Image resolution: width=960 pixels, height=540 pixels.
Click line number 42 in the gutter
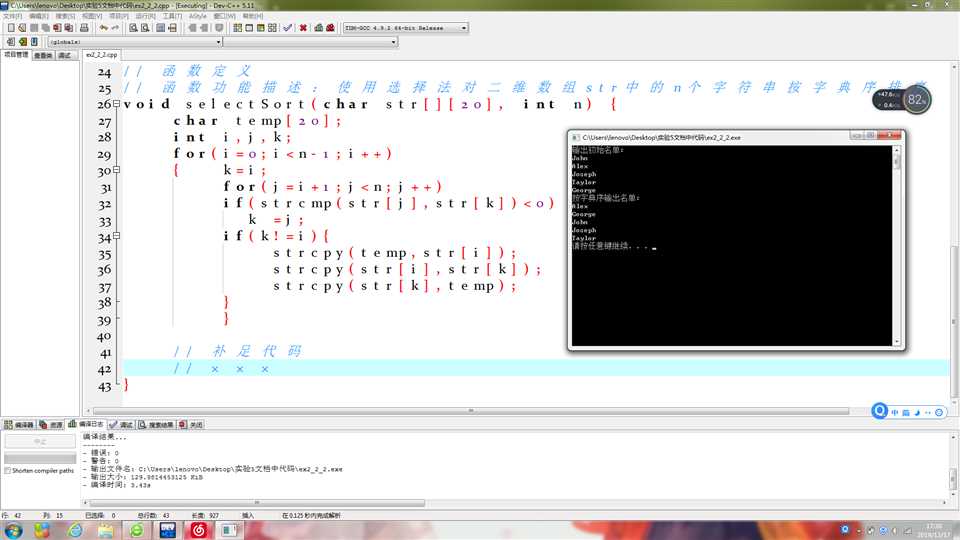coord(104,370)
